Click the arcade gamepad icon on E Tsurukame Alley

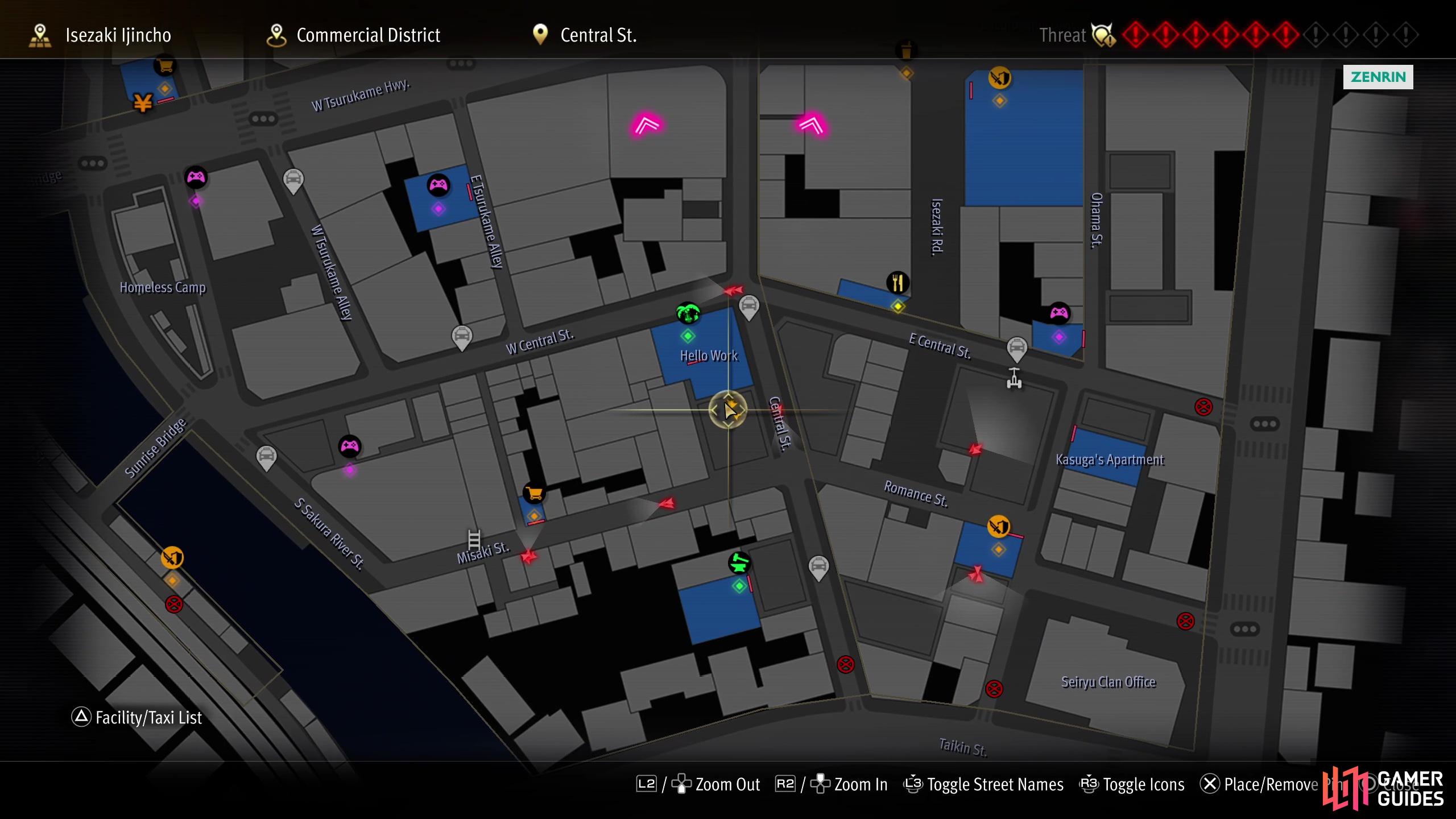tap(439, 185)
